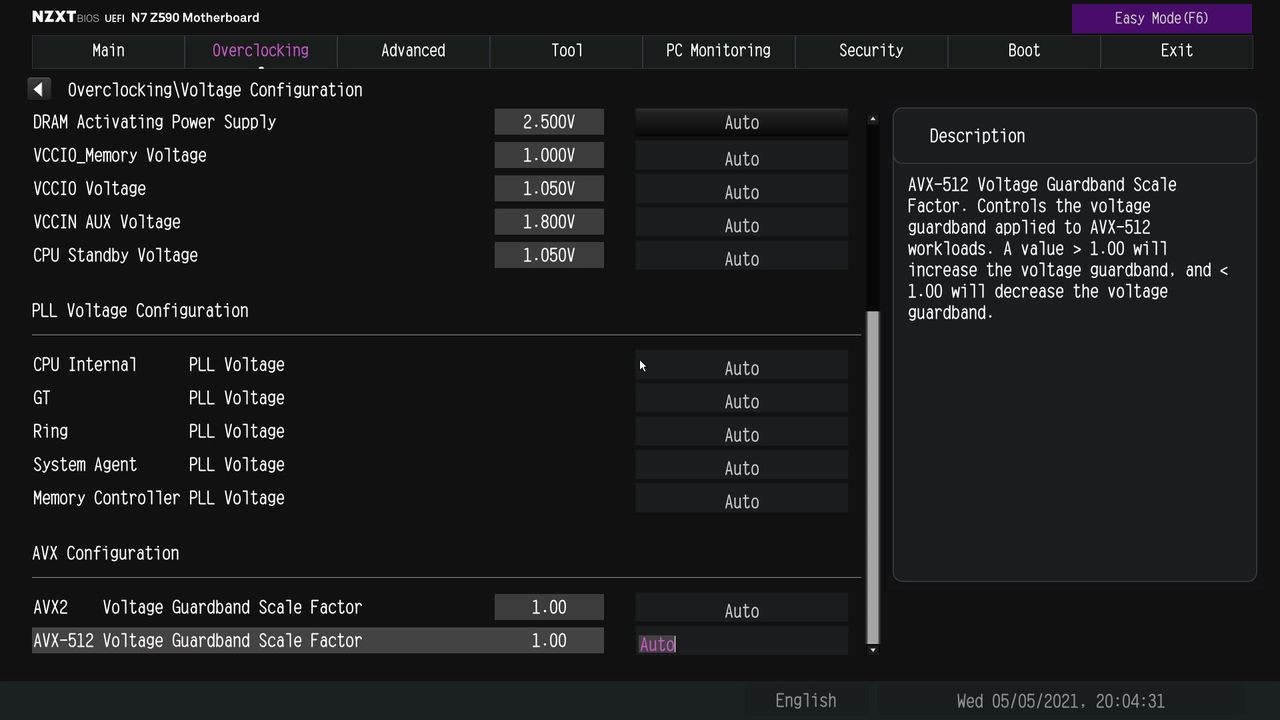The image size is (1280, 720).
Task: Open AVX2 Guardband Scale Factor Auto field
Action: pos(742,609)
